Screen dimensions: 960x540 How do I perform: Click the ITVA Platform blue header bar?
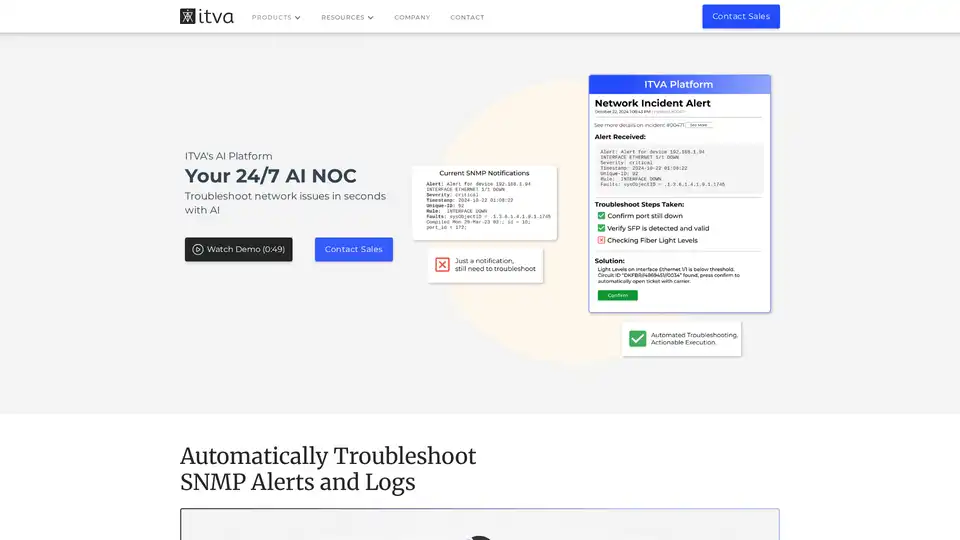click(x=679, y=85)
